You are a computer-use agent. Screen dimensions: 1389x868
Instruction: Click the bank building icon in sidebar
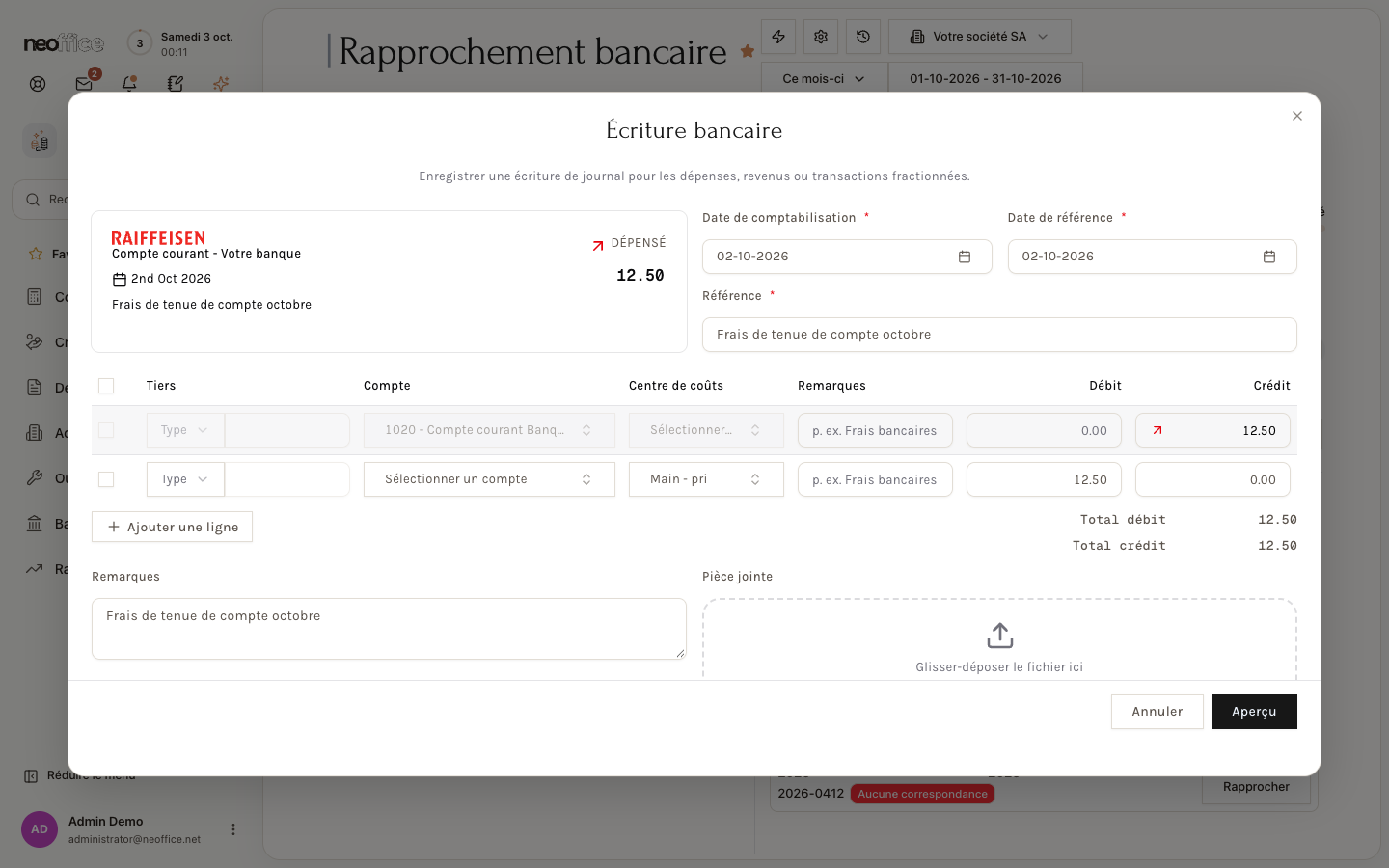(x=35, y=523)
